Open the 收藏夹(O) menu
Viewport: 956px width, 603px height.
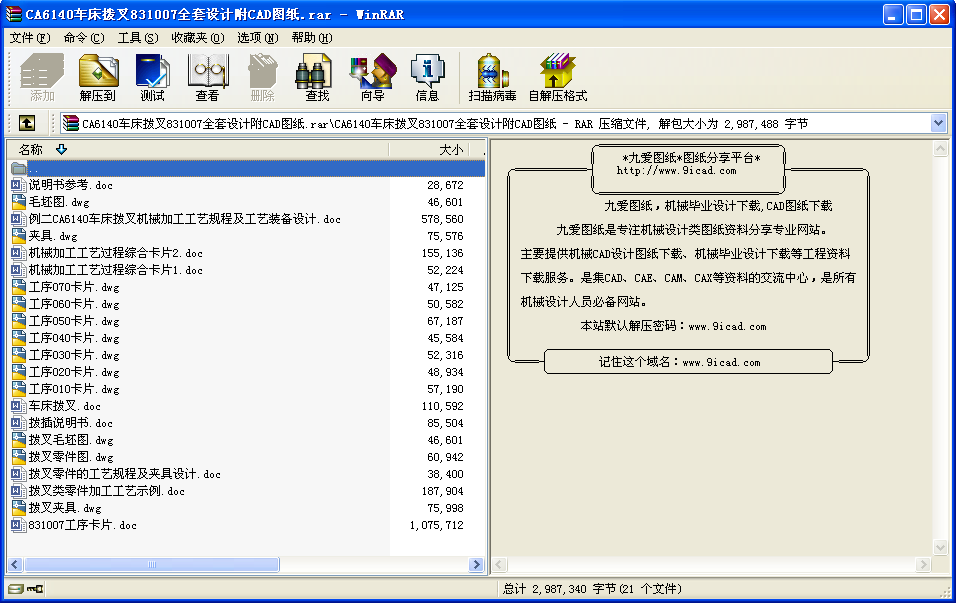(195, 38)
